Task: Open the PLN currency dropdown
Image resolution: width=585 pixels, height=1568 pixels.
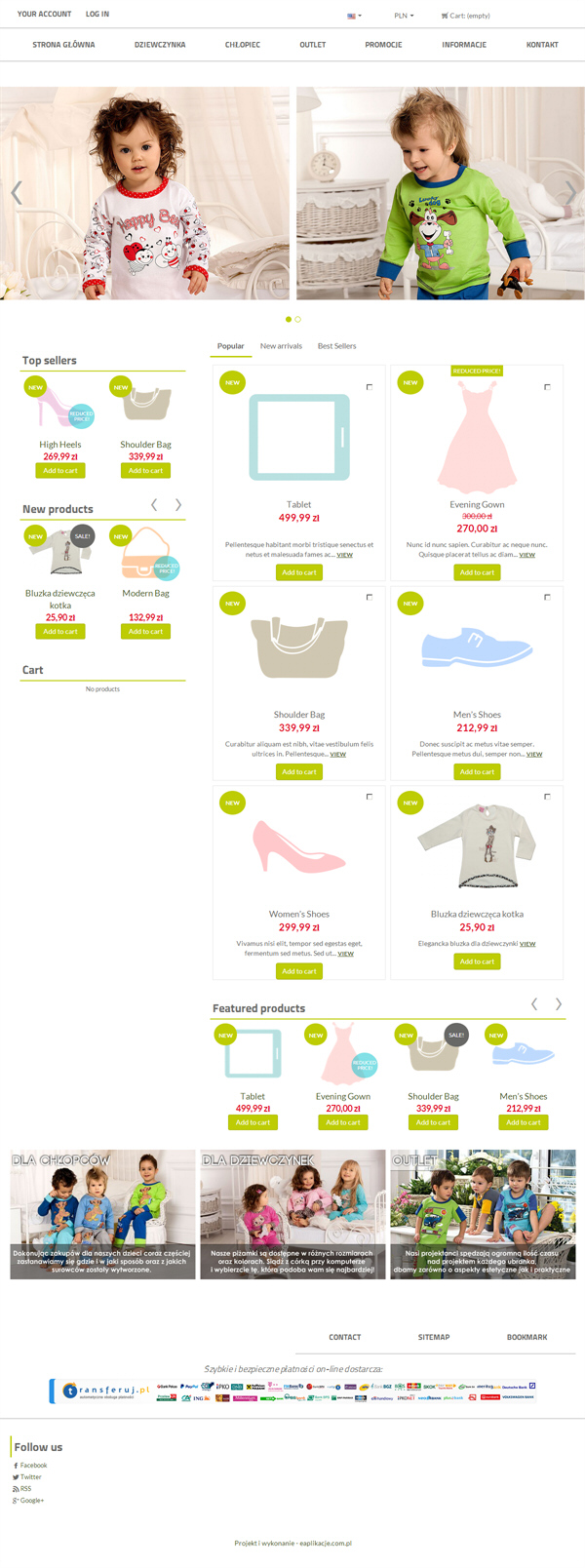Action: click(x=404, y=16)
